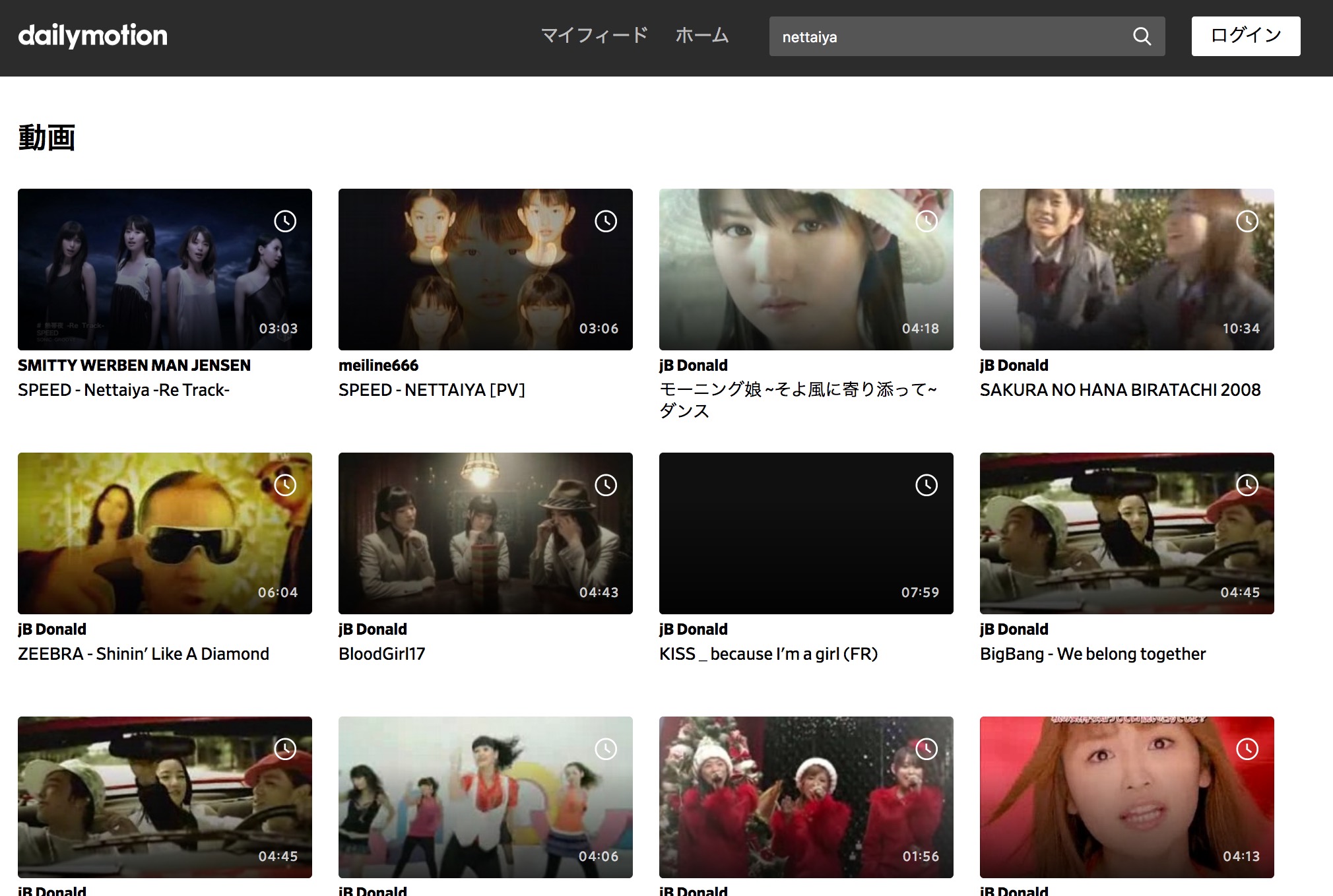
Task: Click watch later clock on 04:06 dance thumbnail
Action: coord(606,749)
